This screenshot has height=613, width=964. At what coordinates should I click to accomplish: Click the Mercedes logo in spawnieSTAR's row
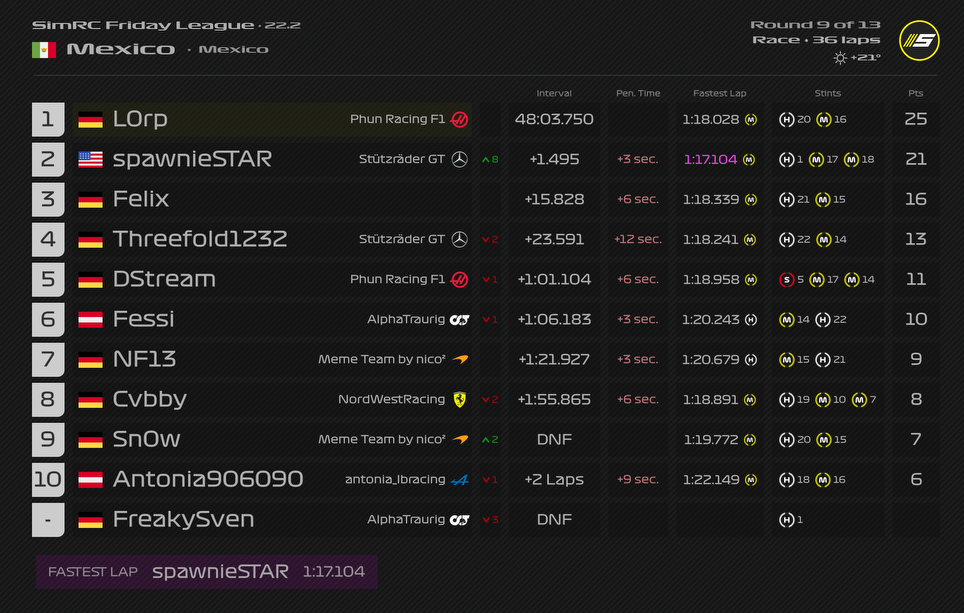coord(459,159)
